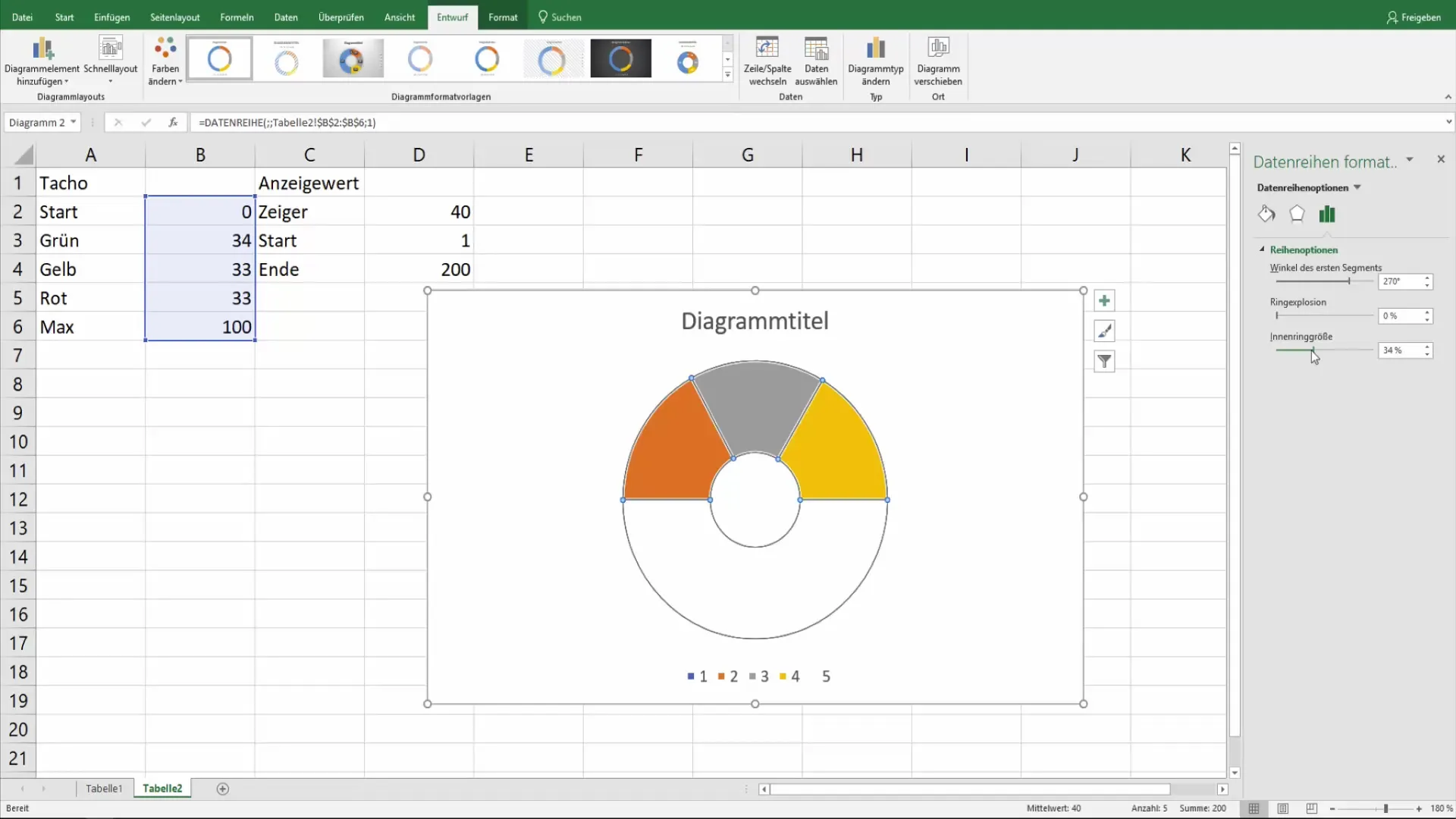
Task: Click the green plus chart elements button
Action: [x=1104, y=301]
